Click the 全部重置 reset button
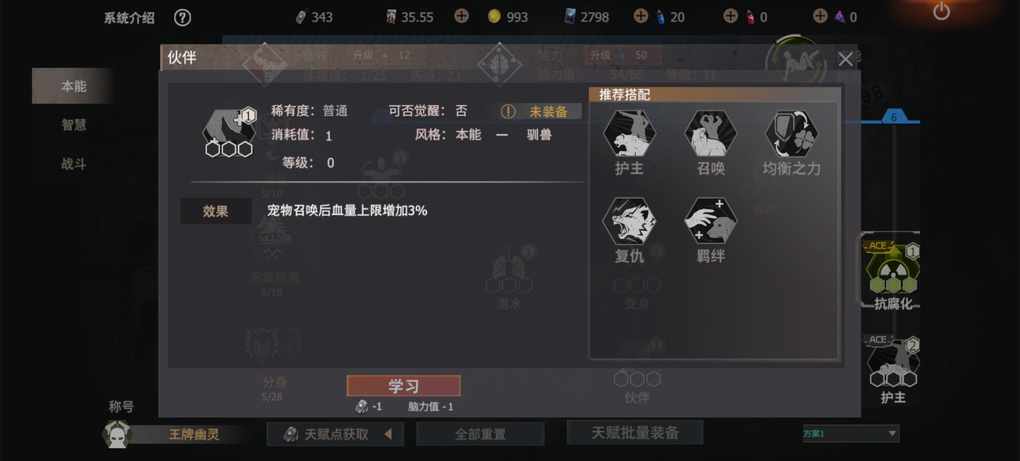The height and width of the screenshot is (461, 1020). pyautogui.click(x=480, y=434)
